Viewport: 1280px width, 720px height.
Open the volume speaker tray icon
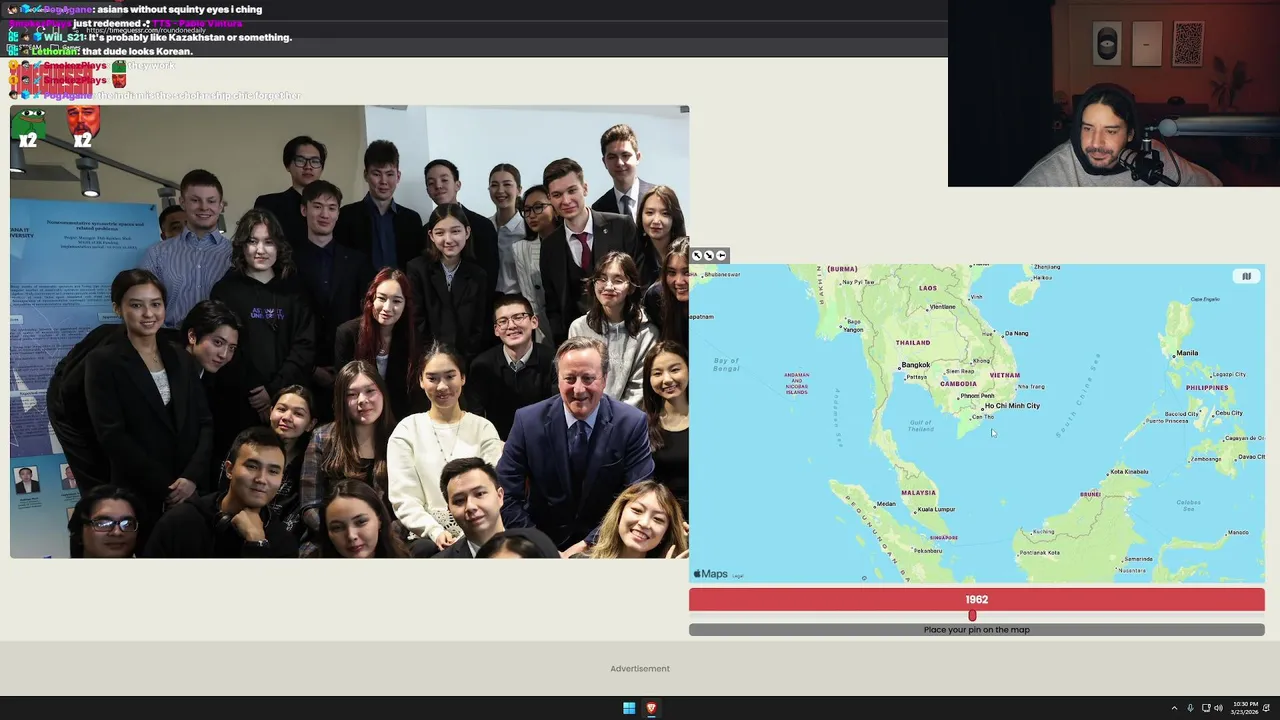point(1218,708)
